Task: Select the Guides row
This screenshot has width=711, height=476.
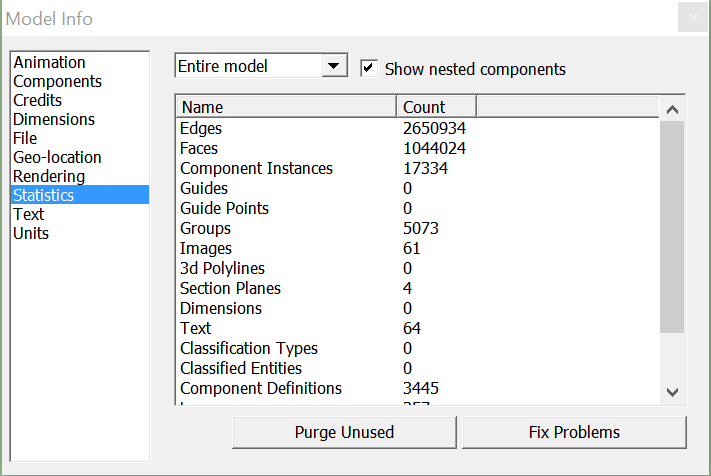Action: coord(417,188)
